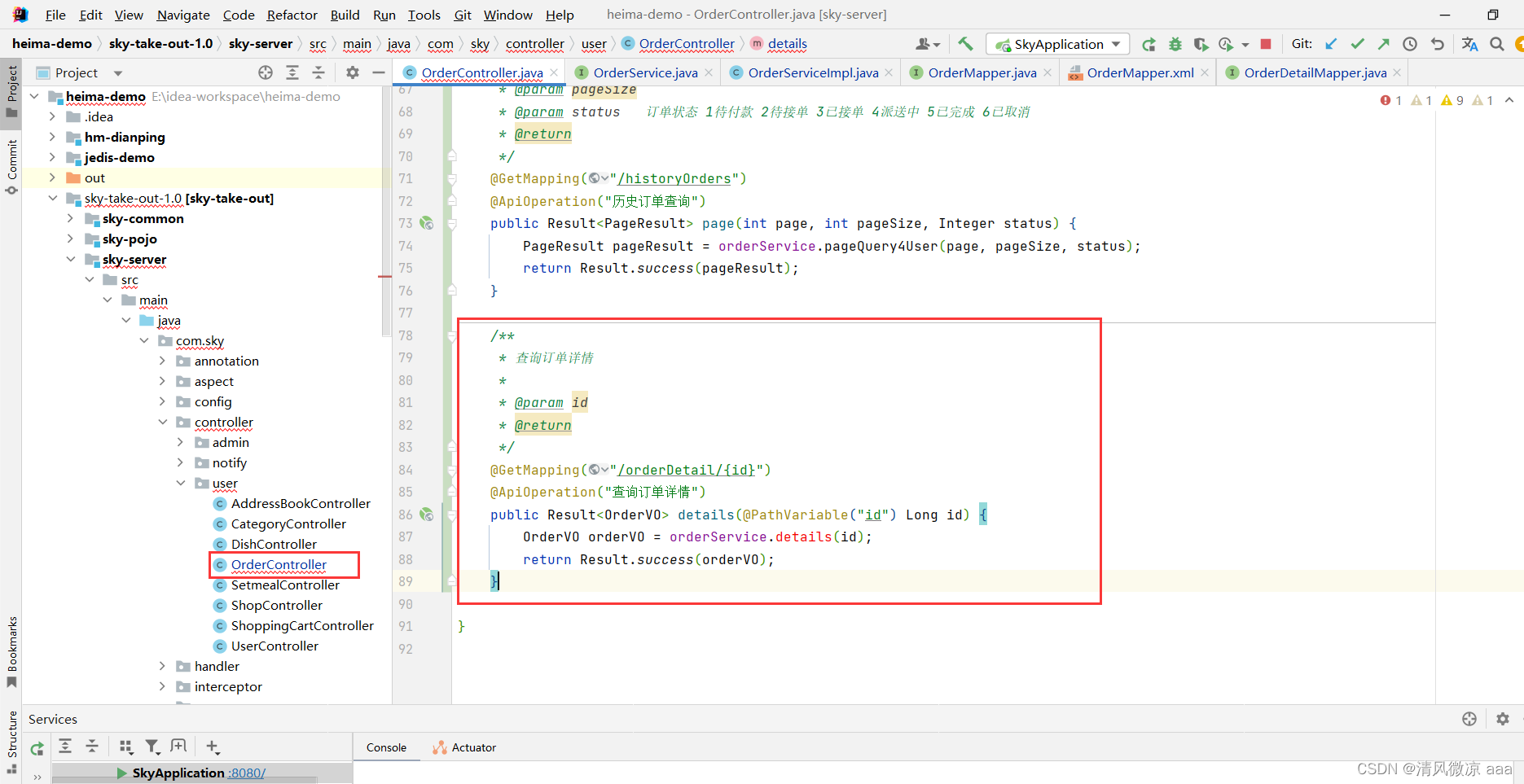Start debugging SkyApplication with the bug icon

[x=1175, y=44]
